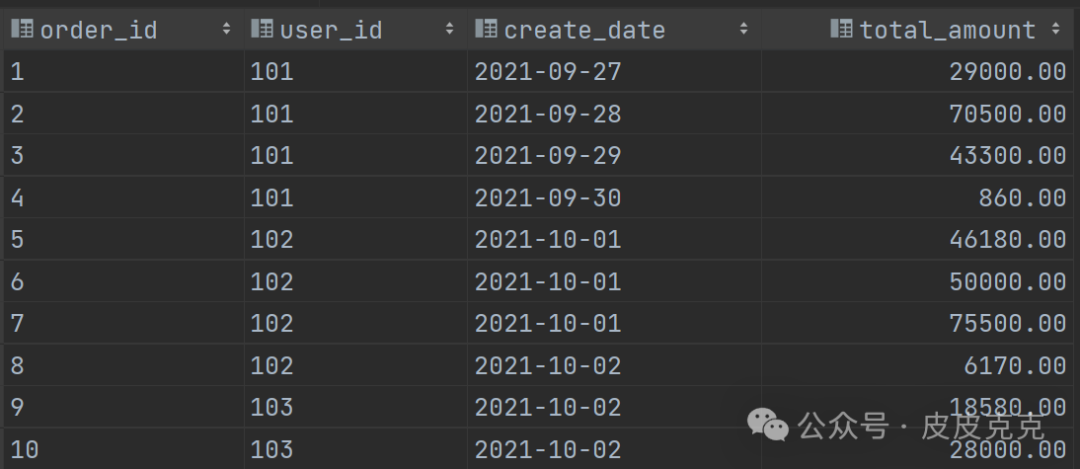Click the total_amount column table icon
Image resolution: width=1080 pixels, height=469 pixels.
pos(842,30)
